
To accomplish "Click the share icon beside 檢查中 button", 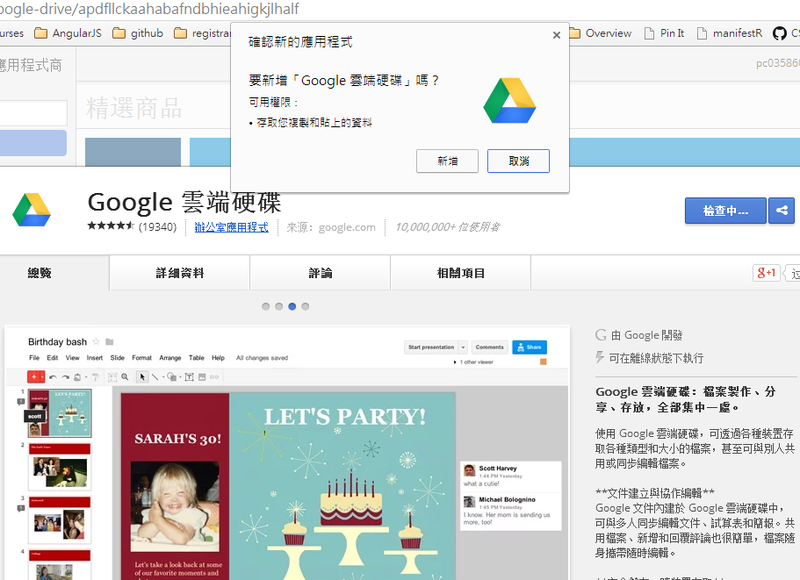I will (x=782, y=210).
